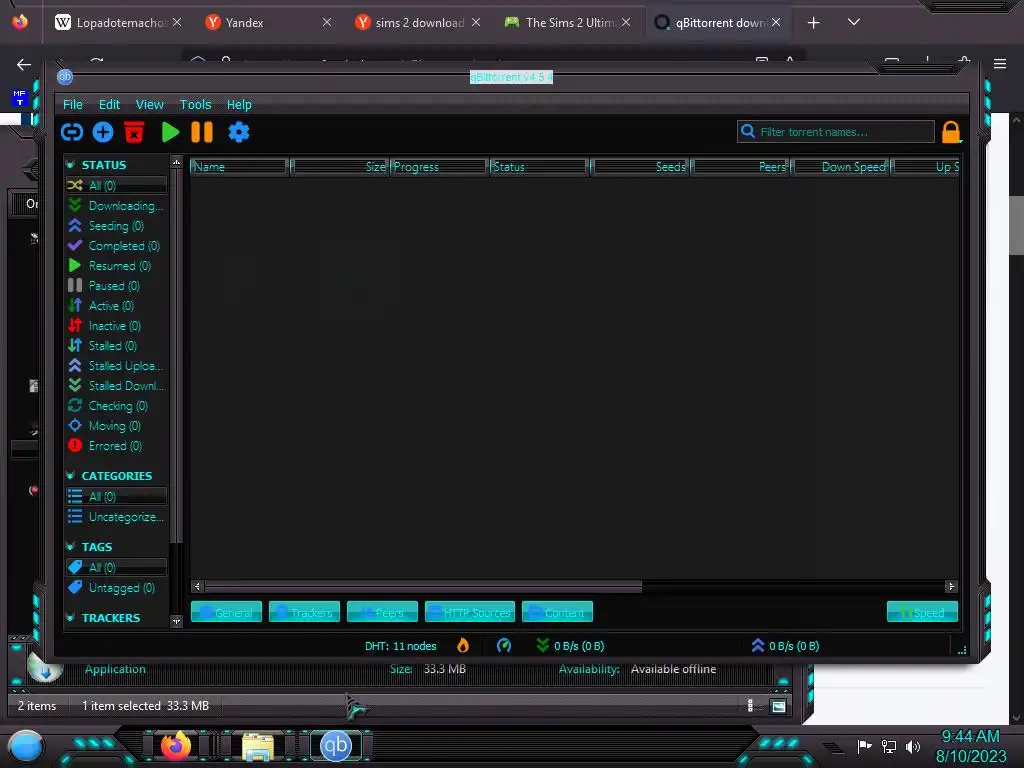
Task: Select the Inactive (0) filter
Action: point(116,326)
